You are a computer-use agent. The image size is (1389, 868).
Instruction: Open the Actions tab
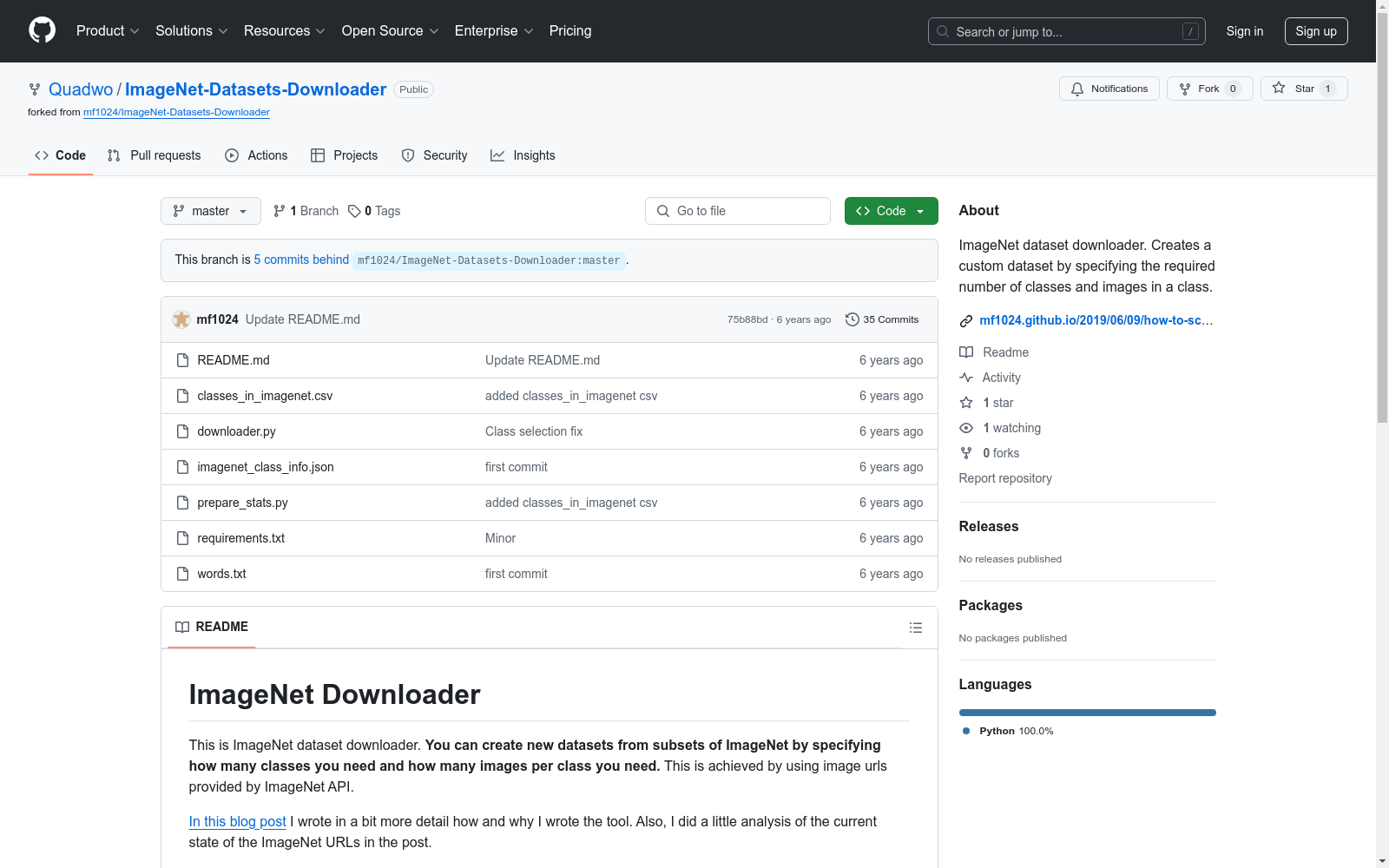(256, 155)
